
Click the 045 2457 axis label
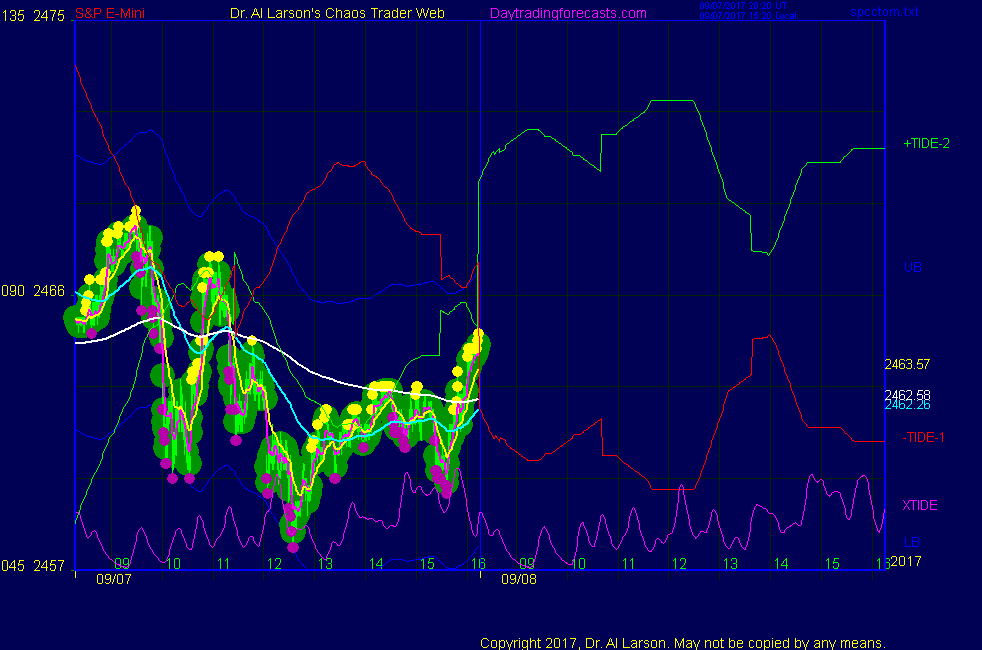33,565
